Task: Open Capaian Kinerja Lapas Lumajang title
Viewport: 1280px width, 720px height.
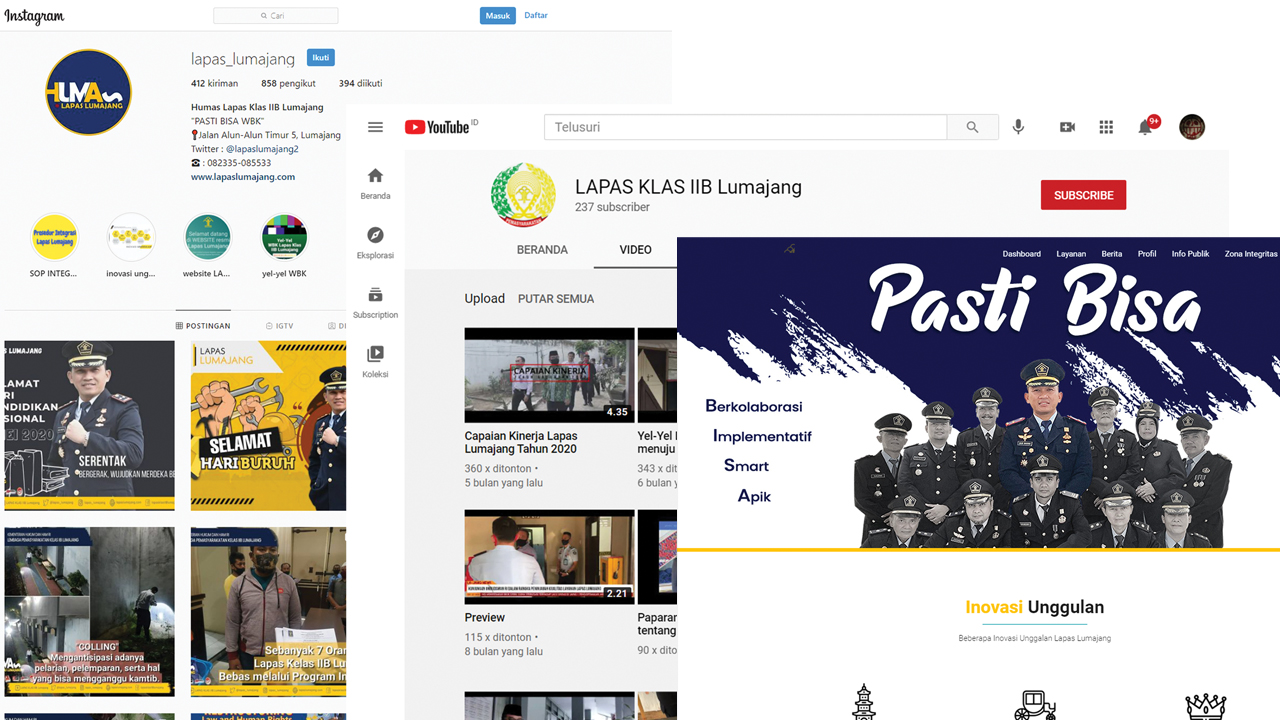Action: point(521,442)
